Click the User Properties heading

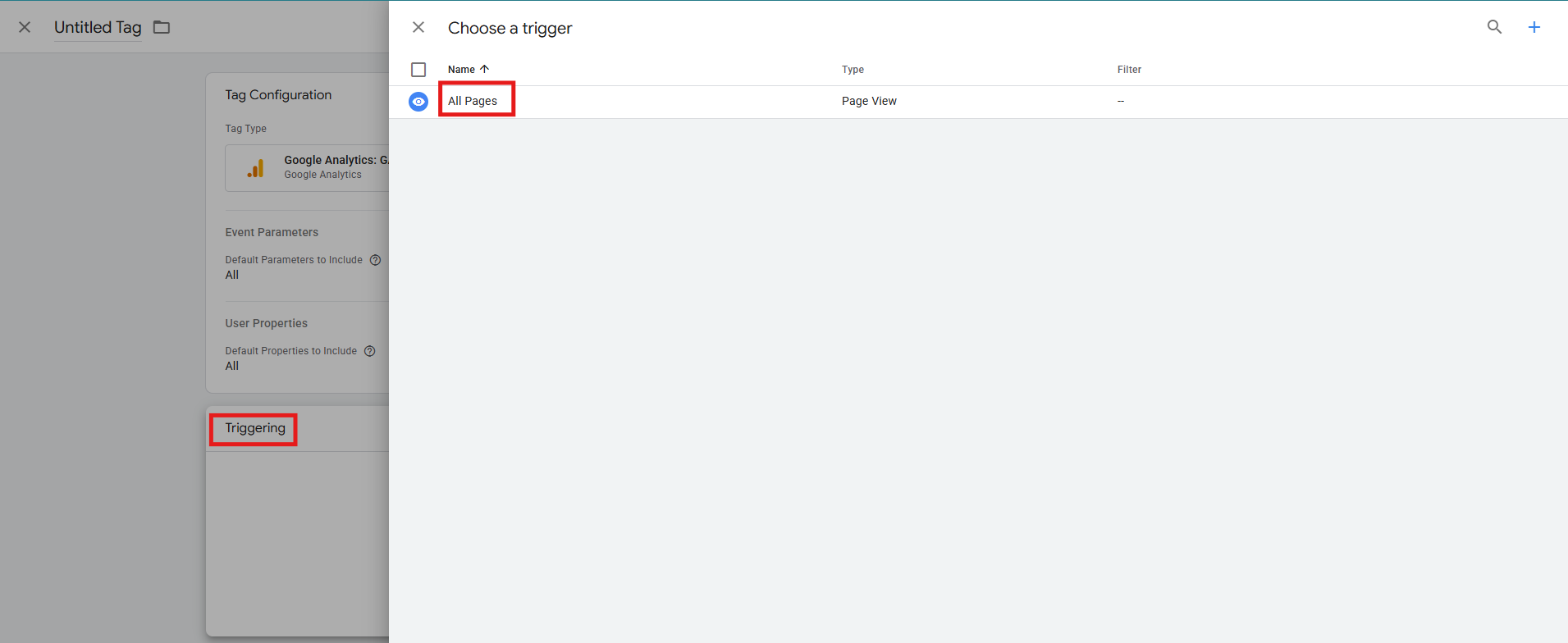[x=267, y=323]
